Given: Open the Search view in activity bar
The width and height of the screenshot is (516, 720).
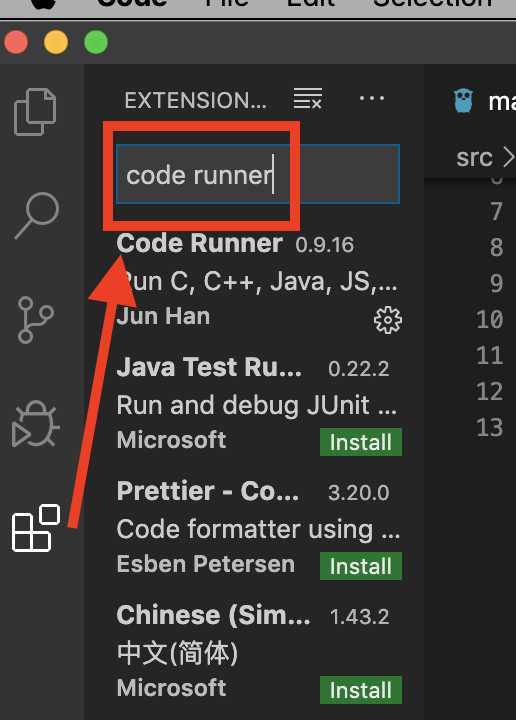Looking at the screenshot, I should [37, 215].
